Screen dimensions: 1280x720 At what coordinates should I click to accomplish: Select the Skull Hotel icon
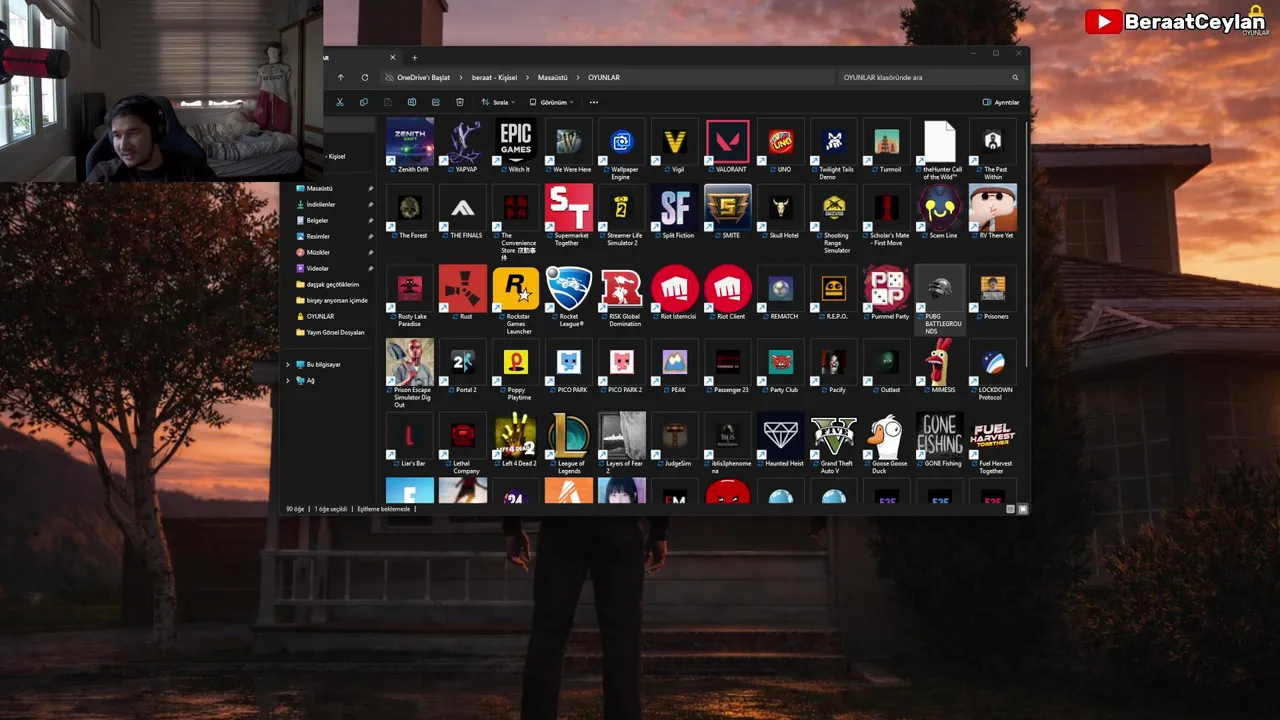[781, 208]
